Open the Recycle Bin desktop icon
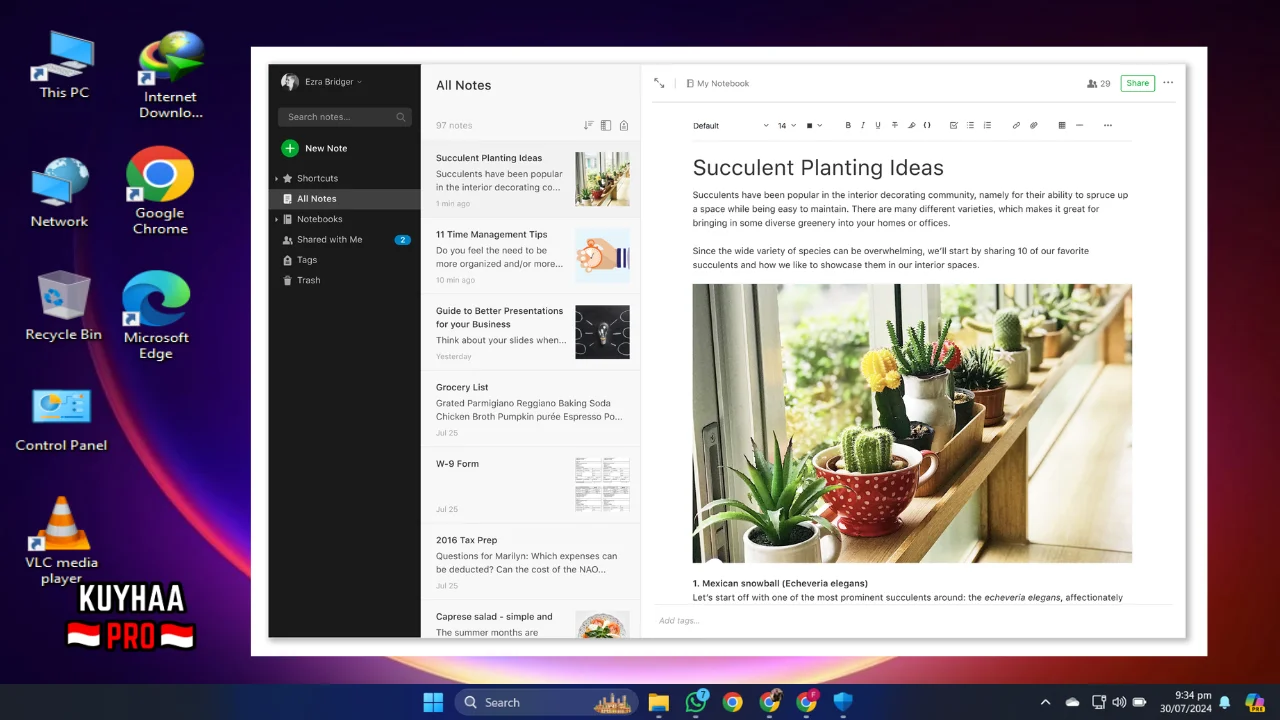Screen dimensions: 1280x720 (x=63, y=306)
